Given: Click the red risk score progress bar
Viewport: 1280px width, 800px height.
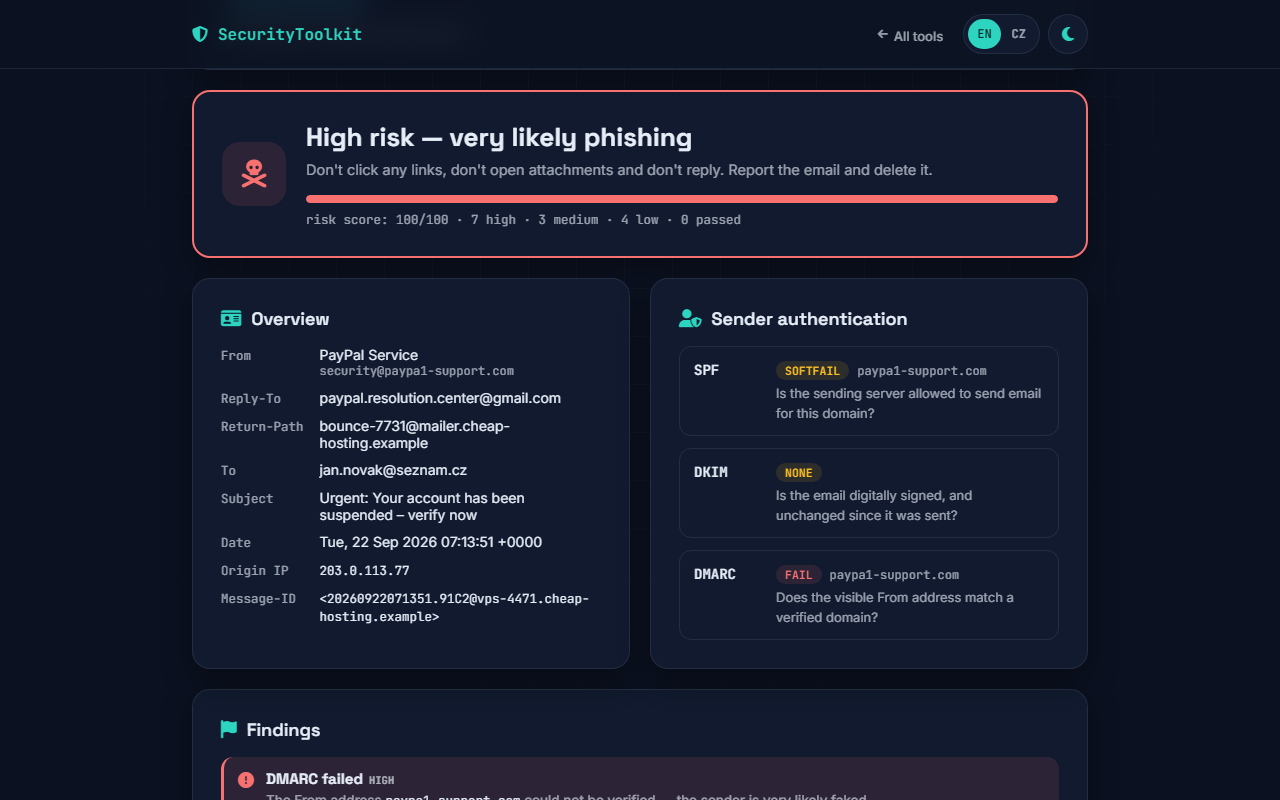Looking at the screenshot, I should [x=682, y=199].
